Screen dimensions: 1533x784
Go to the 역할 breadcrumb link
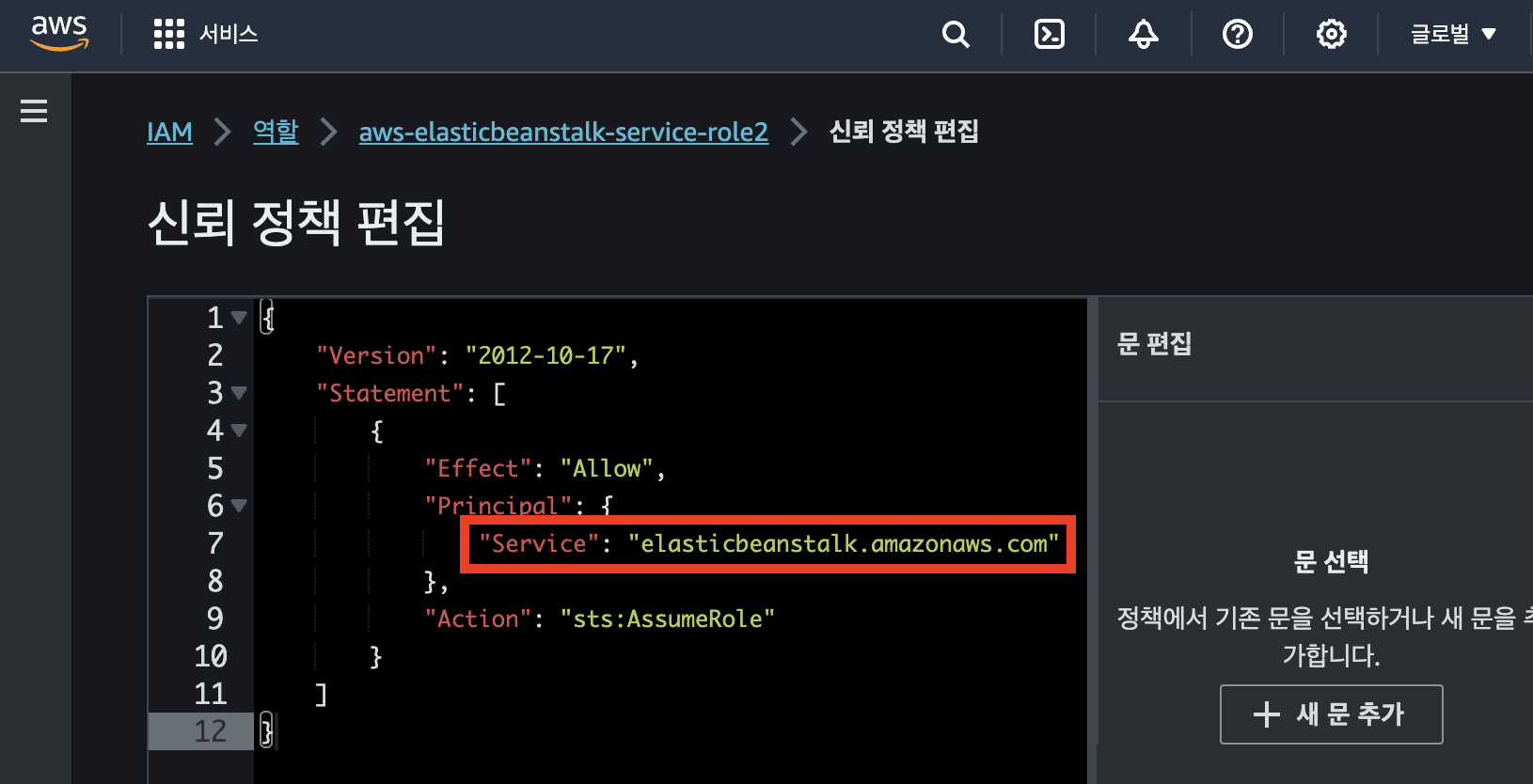coord(276,132)
